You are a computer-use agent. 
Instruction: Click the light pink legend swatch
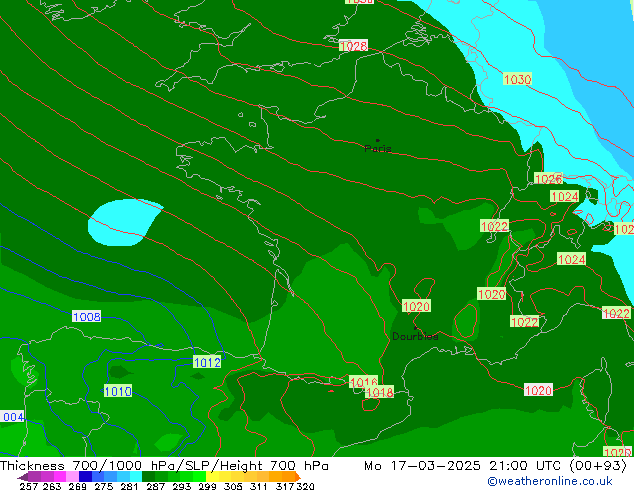coord(72,477)
